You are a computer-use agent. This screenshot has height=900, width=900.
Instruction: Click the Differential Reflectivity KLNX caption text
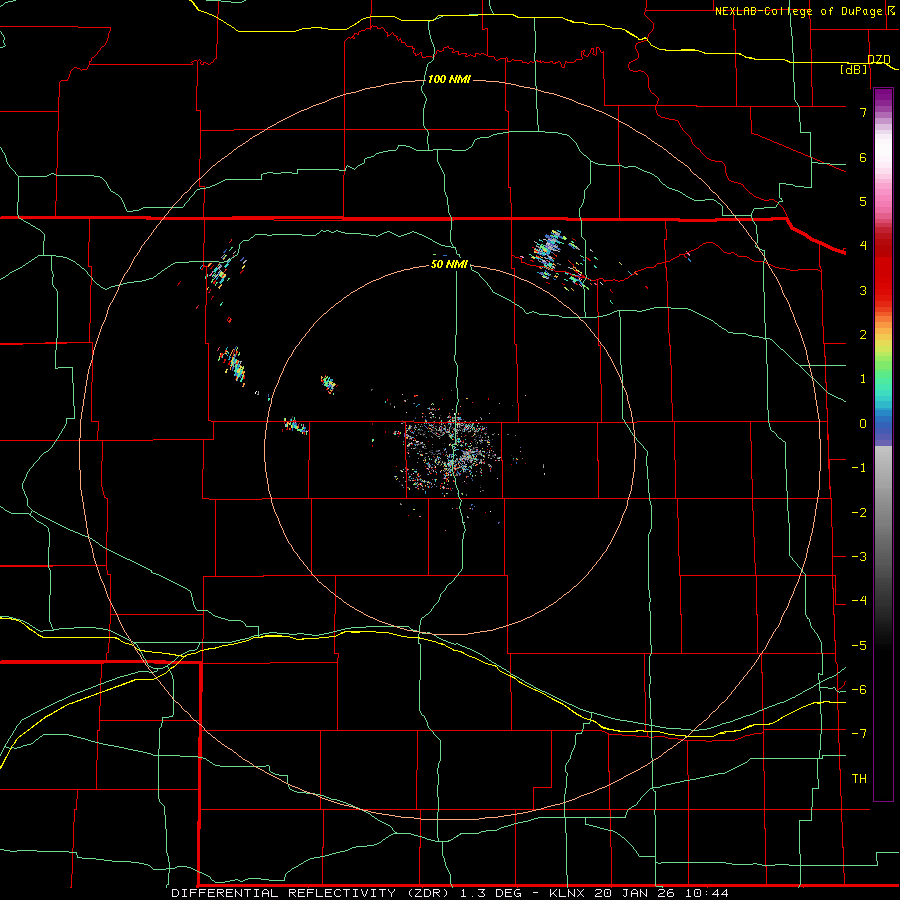click(450, 893)
